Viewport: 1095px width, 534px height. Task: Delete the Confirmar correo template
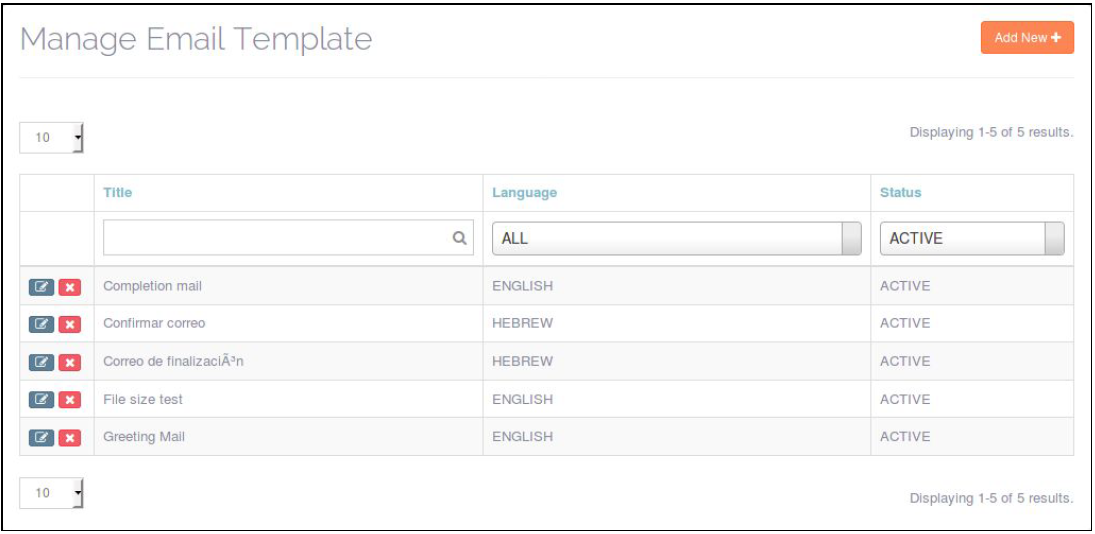(x=69, y=324)
